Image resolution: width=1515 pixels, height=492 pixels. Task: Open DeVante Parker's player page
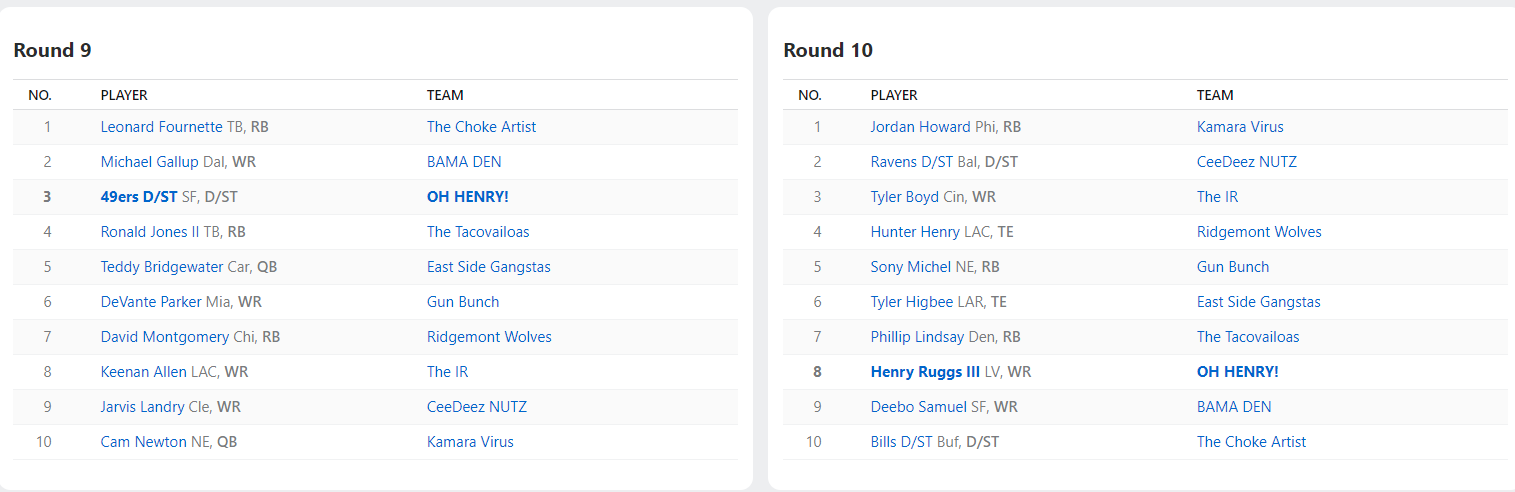(x=151, y=302)
